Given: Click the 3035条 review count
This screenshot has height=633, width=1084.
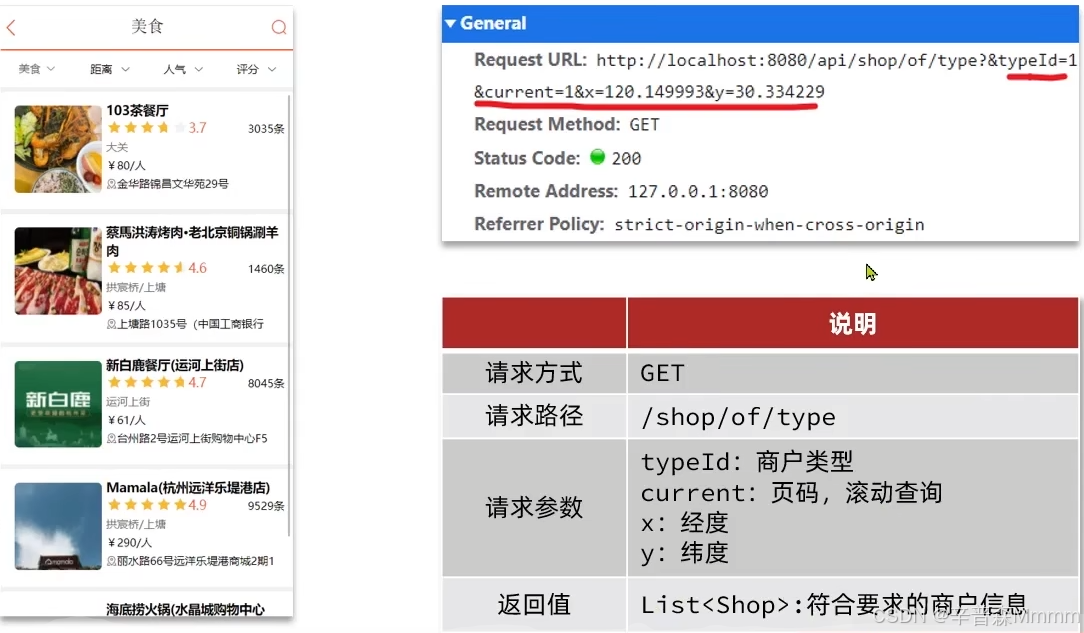Looking at the screenshot, I should [266, 129].
